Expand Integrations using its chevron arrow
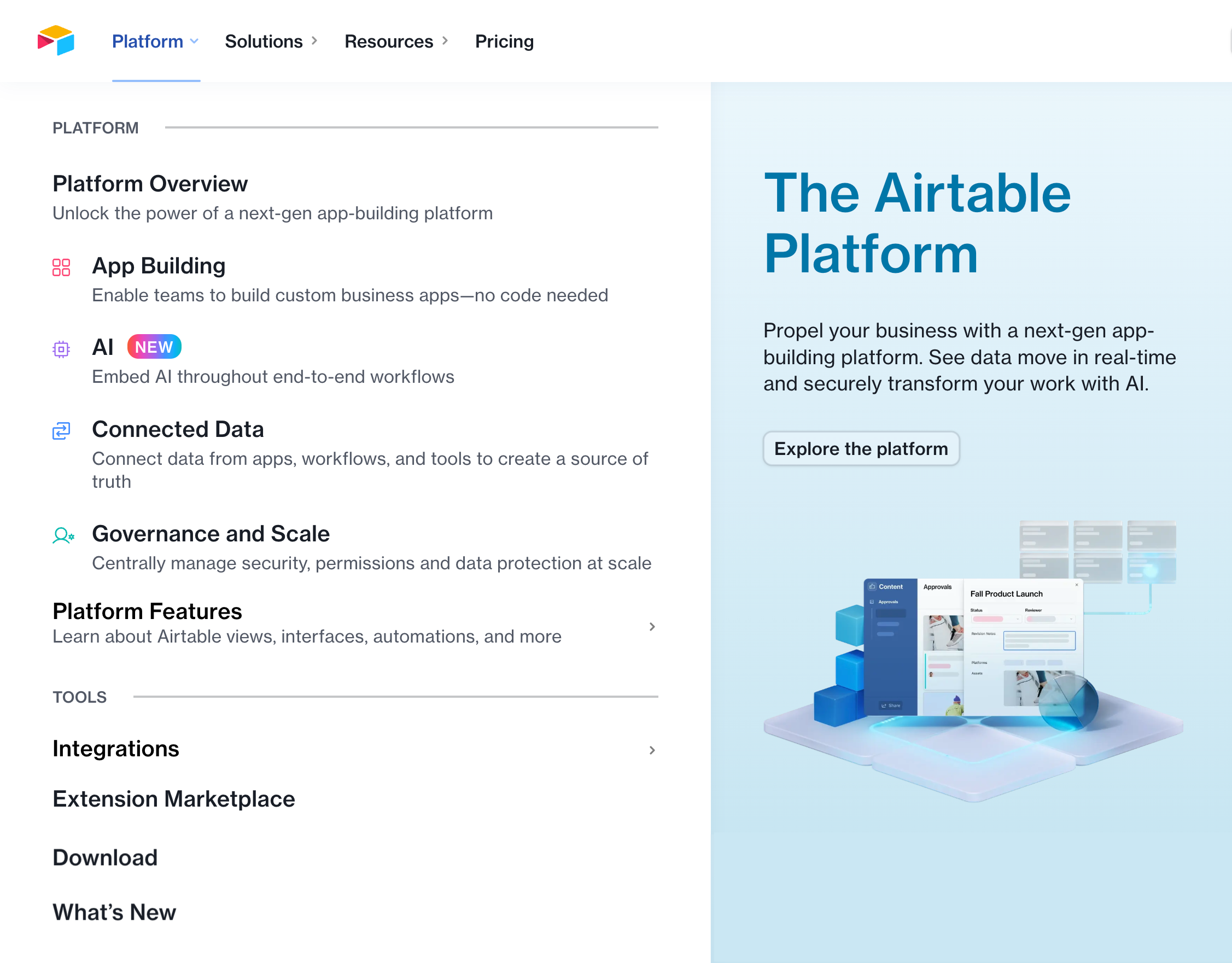The width and height of the screenshot is (1232, 963). pyautogui.click(x=652, y=750)
